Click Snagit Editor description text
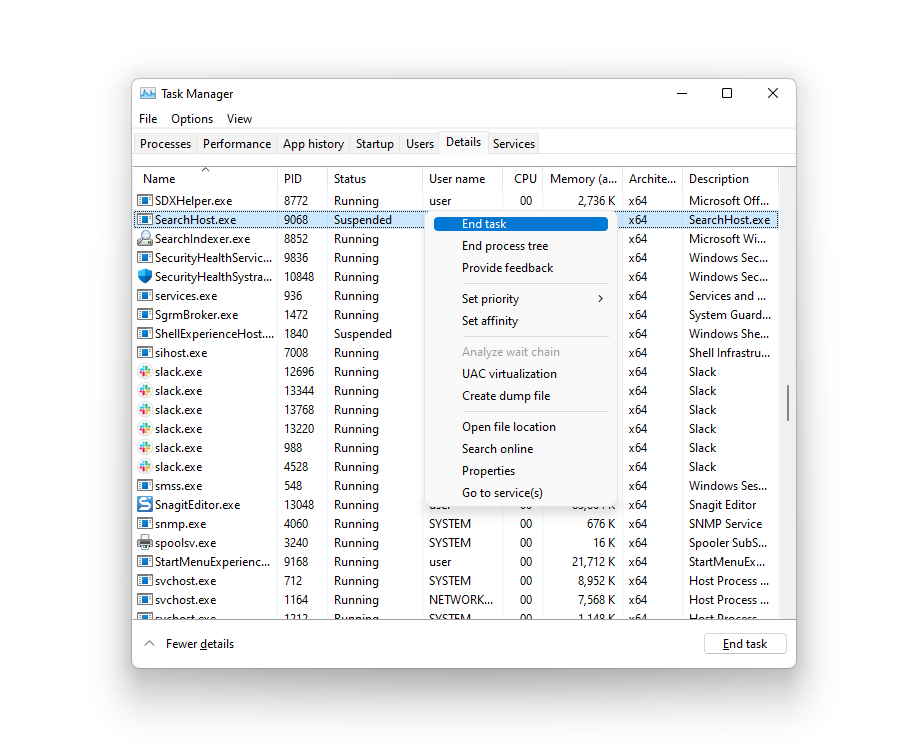924x743 pixels. [722, 505]
